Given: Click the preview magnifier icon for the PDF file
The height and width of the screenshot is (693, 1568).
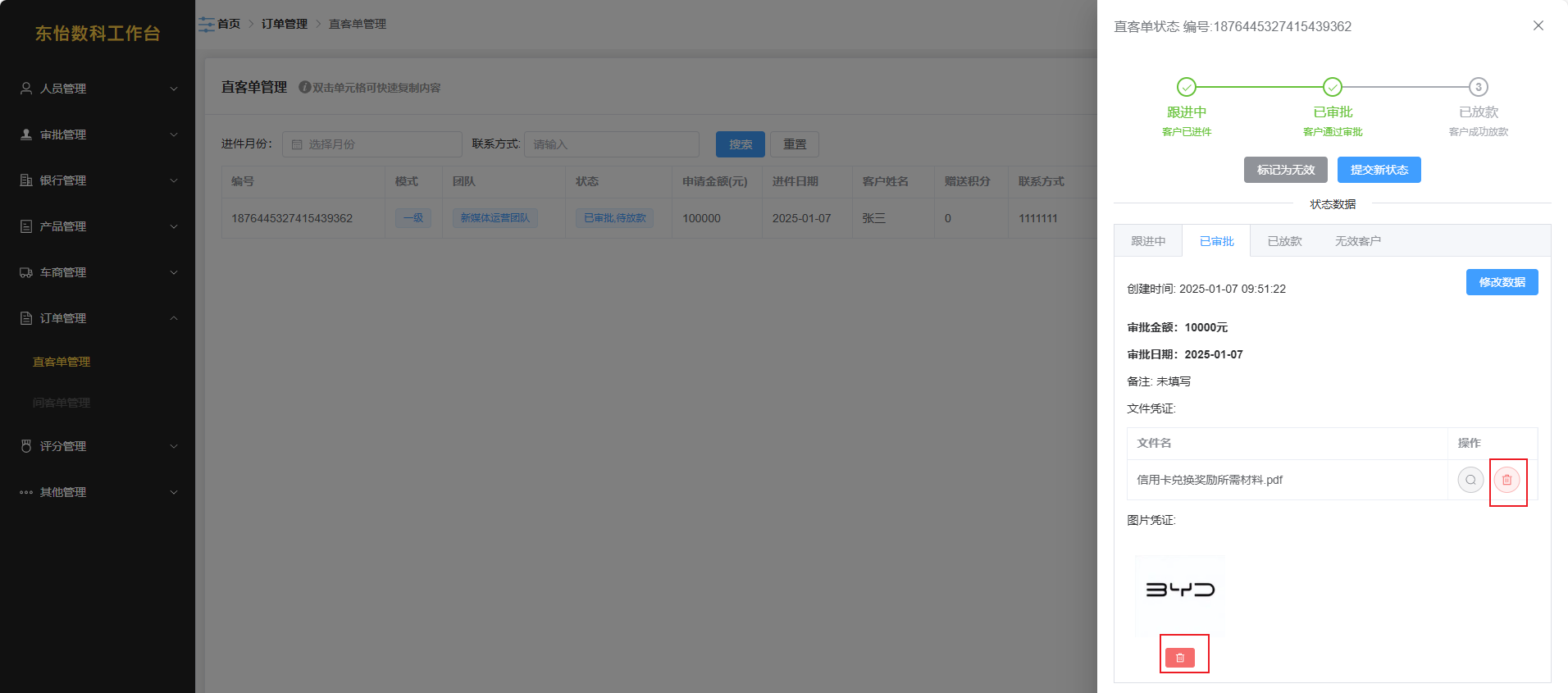Looking at the screenshot, I should (x=1470, y=480).
